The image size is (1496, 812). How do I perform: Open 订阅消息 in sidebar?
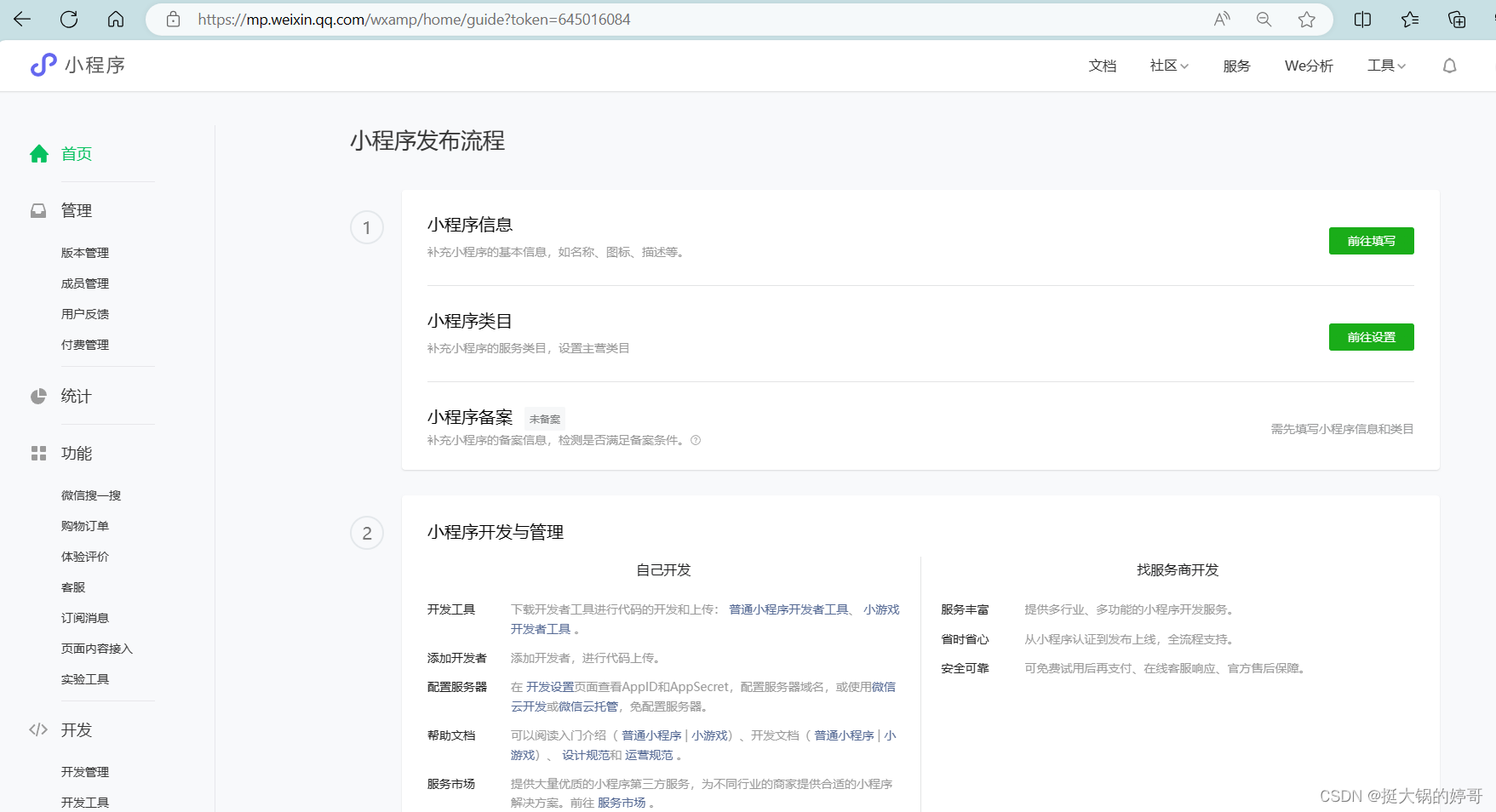[85, 618]
